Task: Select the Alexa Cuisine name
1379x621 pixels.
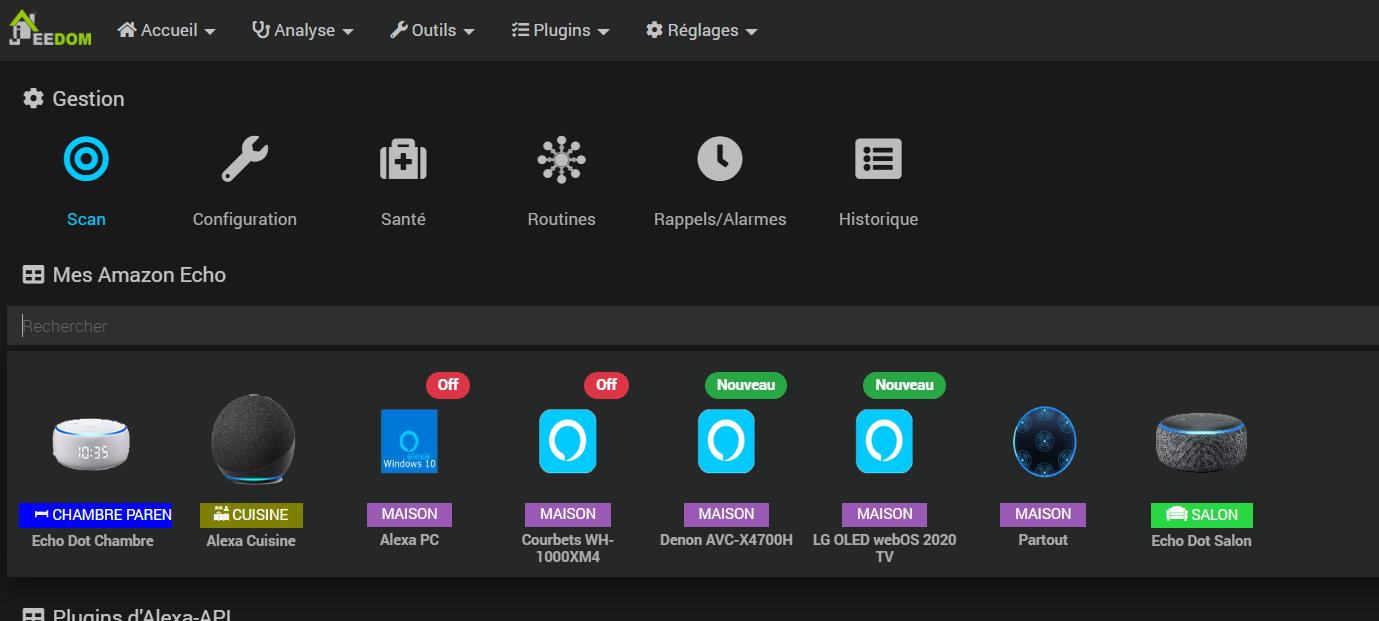Action: 251,541
